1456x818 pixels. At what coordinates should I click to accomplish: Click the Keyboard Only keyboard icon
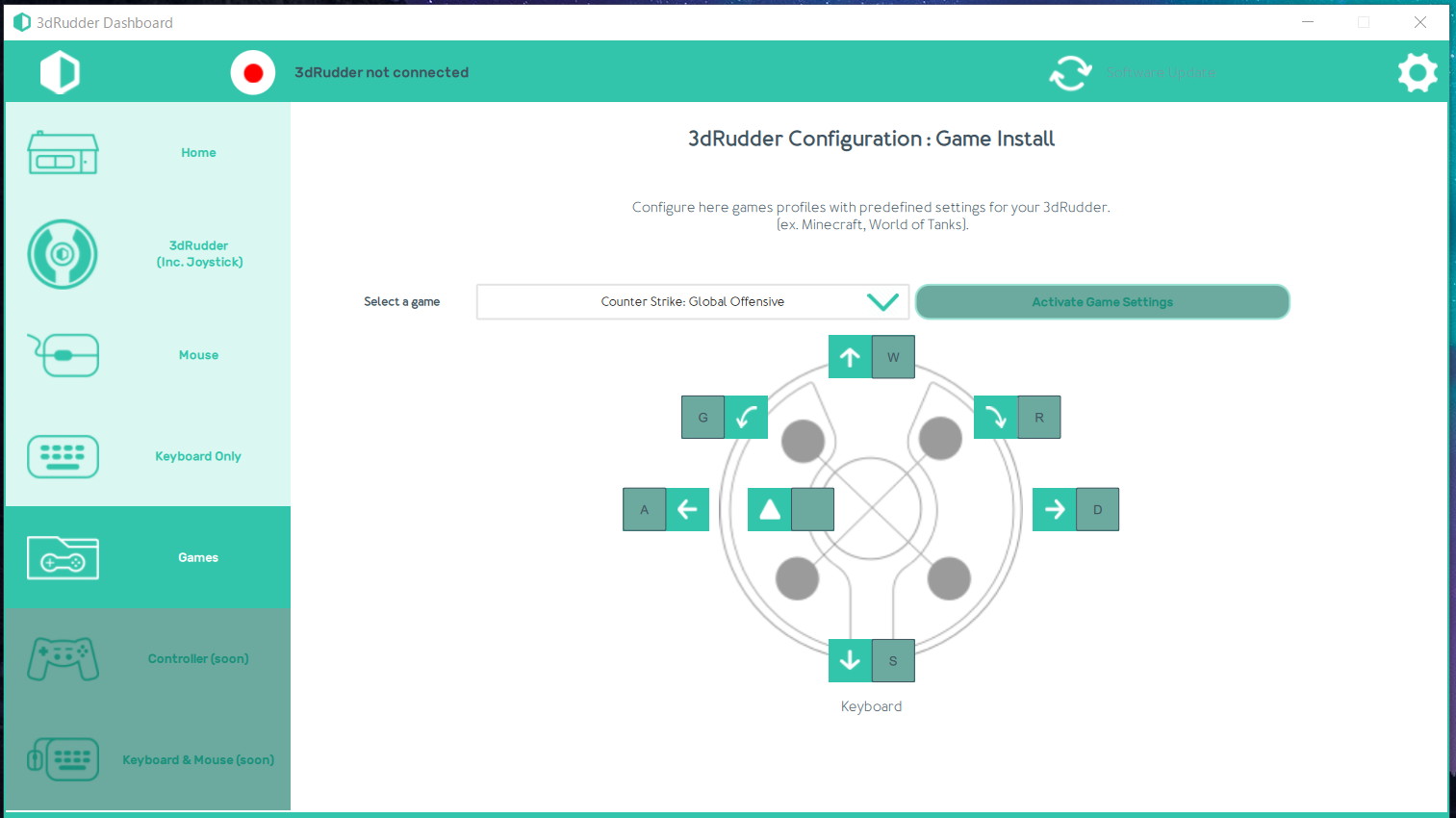tap(63, 456)
